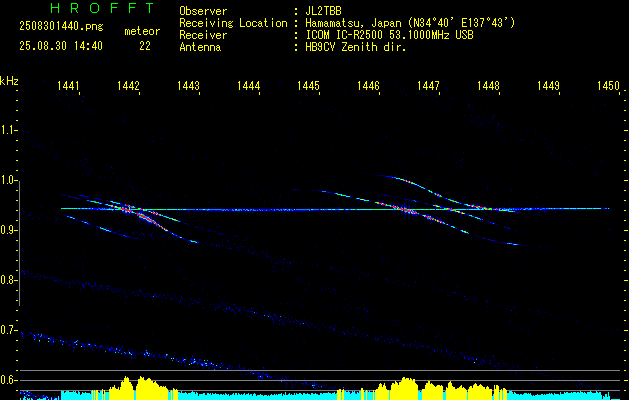Click the 1444 time axis label
The image size is (629, 400).
(248, 85)
